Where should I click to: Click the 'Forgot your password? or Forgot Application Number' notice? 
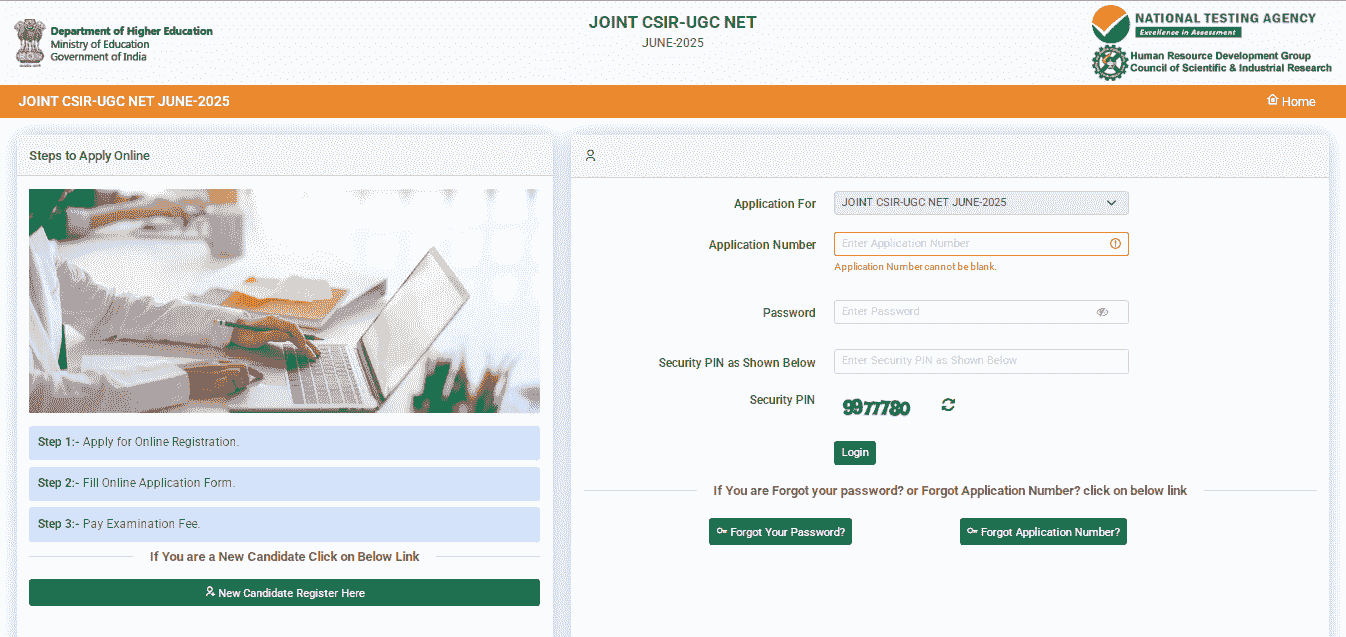950,491
